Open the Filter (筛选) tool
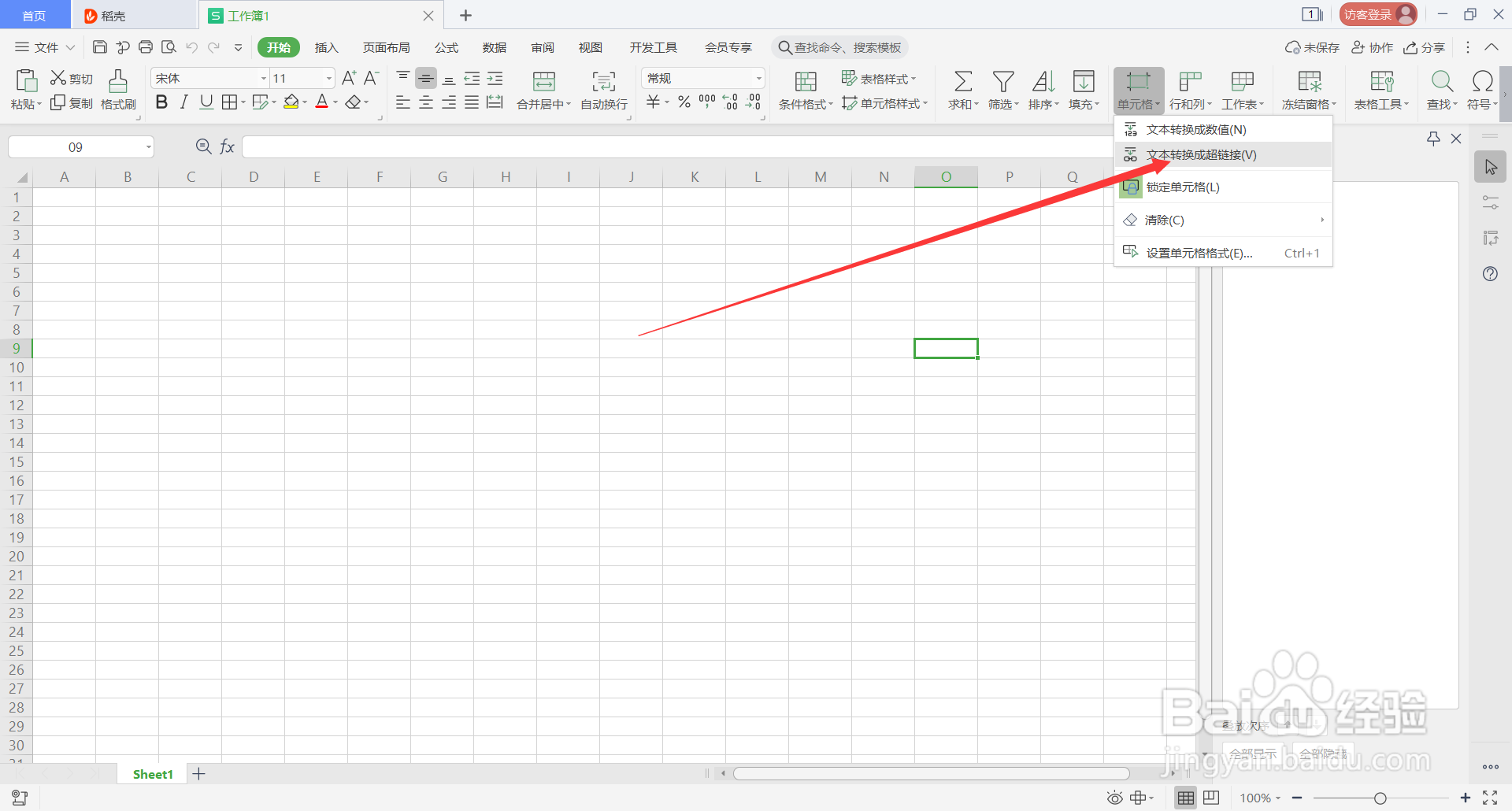 coord(1002,89)
